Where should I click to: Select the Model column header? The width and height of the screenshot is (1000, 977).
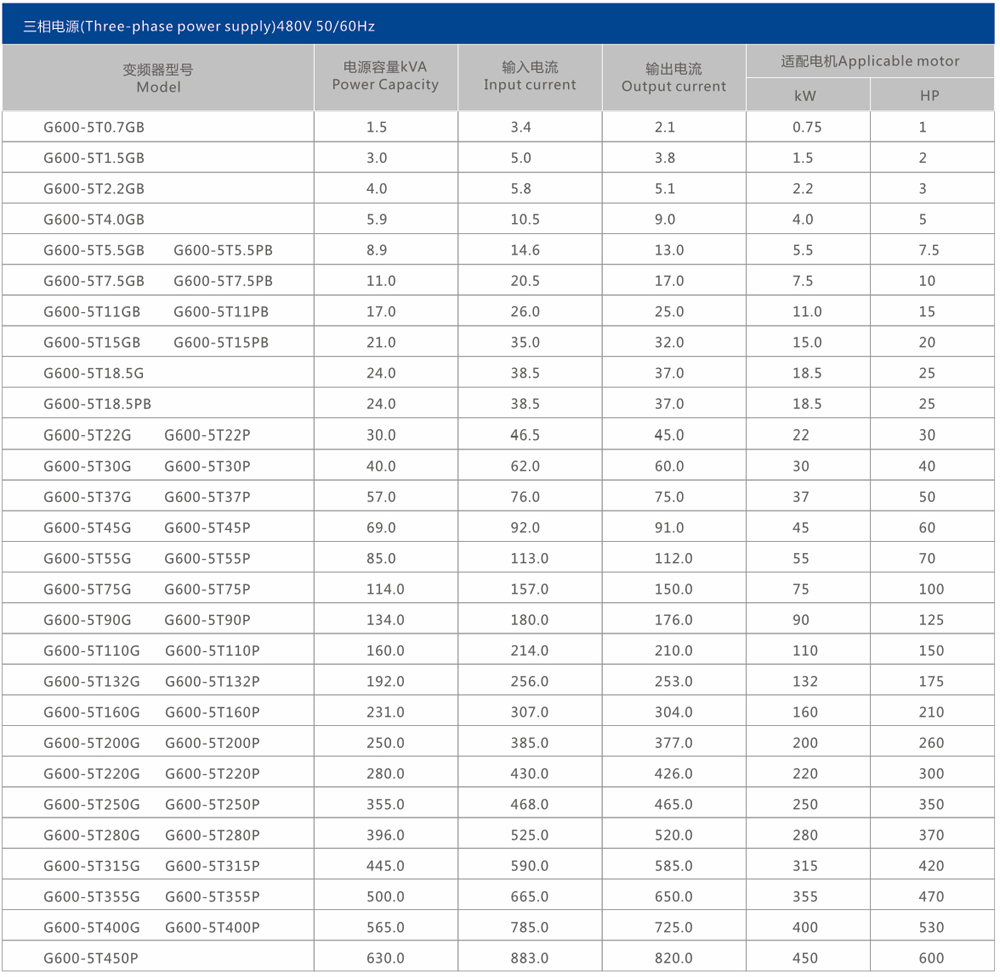click(x=158, y=78)
